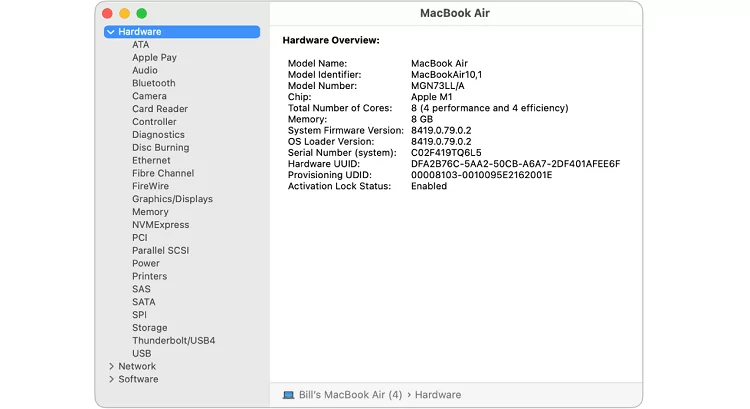This screenshot has width=750, height=409.
Task: Click the Provisioning UDID value
Action: point(482,175)
